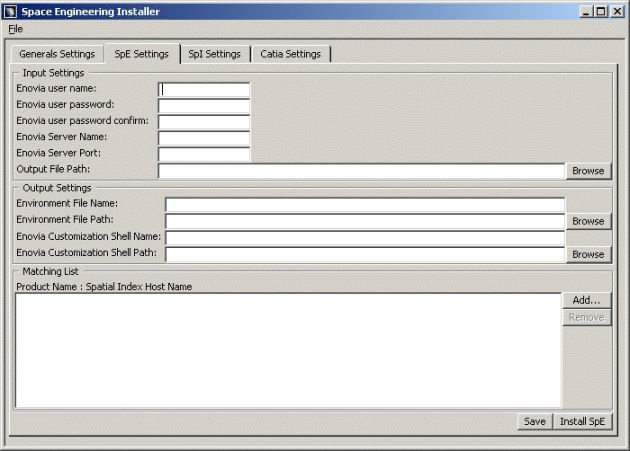
Task: Click the Environment File Path field
Action: click(365, 221)
